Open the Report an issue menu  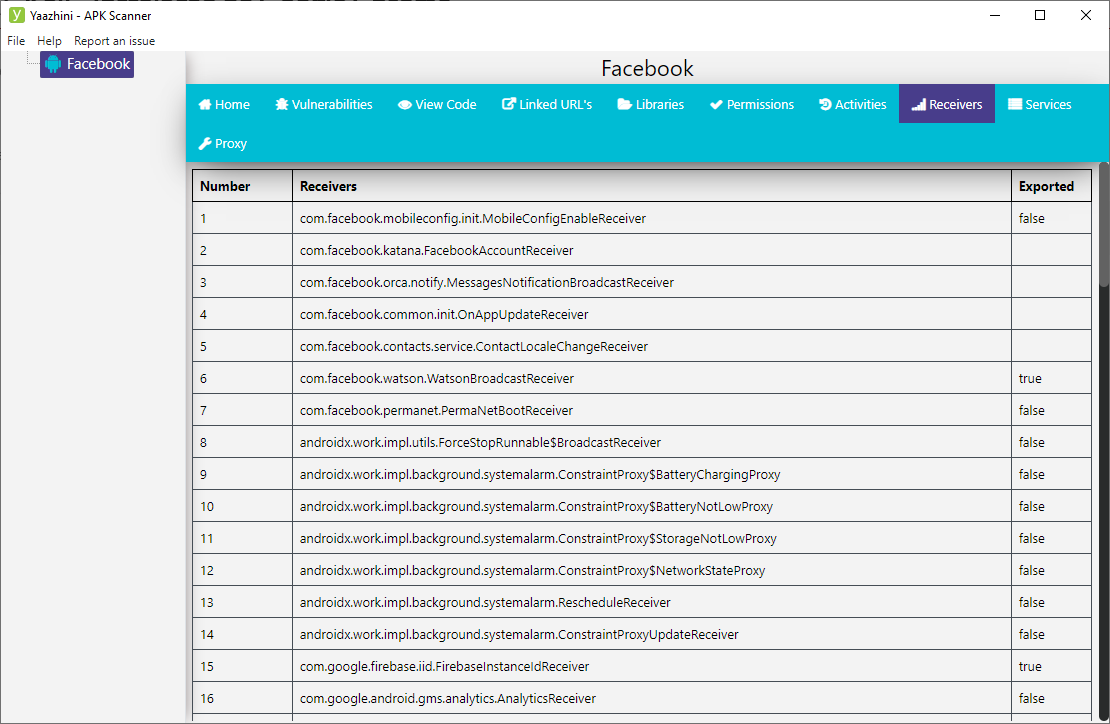(115, 41)
